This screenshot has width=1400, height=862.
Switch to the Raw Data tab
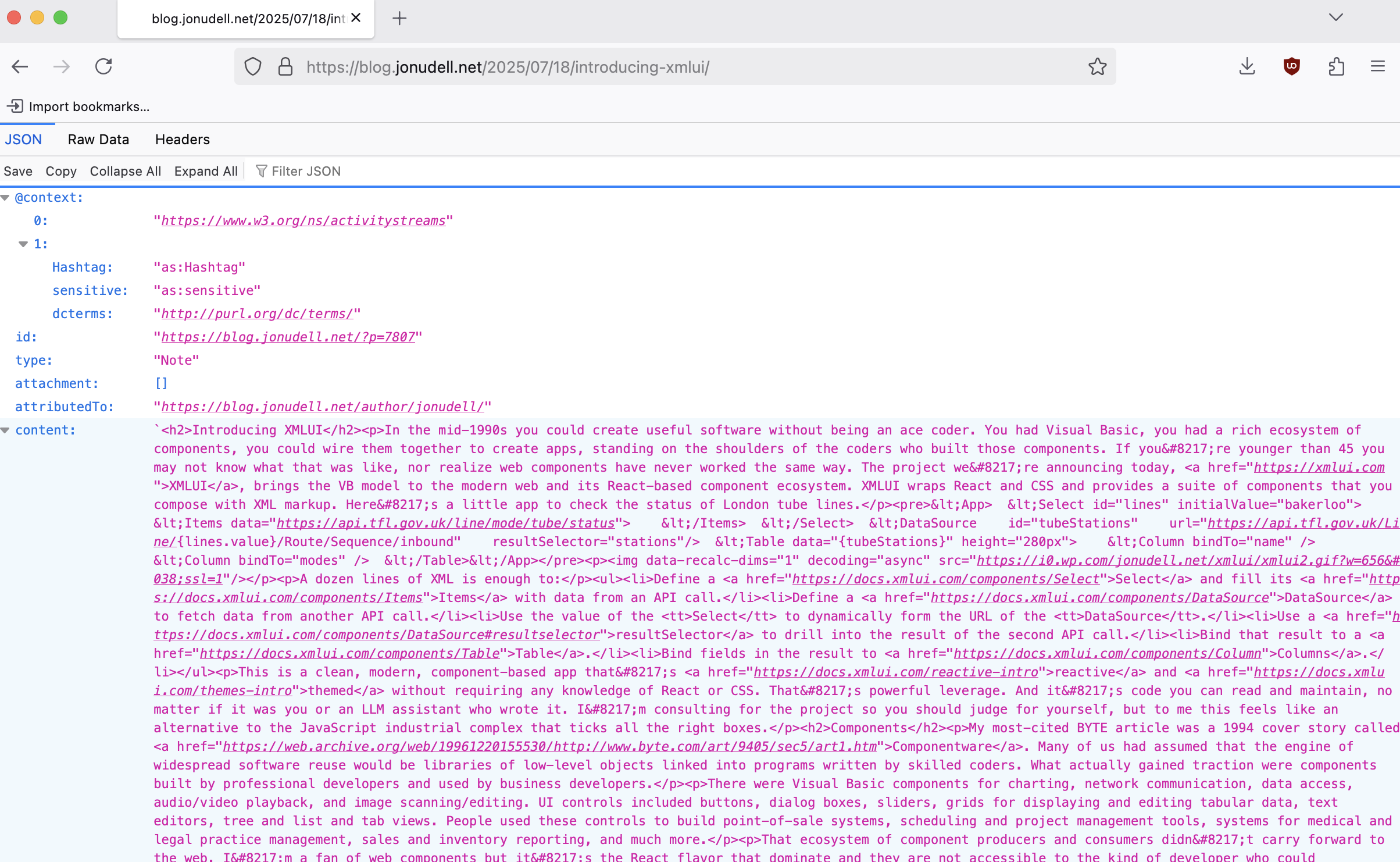(x=98, y=140)
